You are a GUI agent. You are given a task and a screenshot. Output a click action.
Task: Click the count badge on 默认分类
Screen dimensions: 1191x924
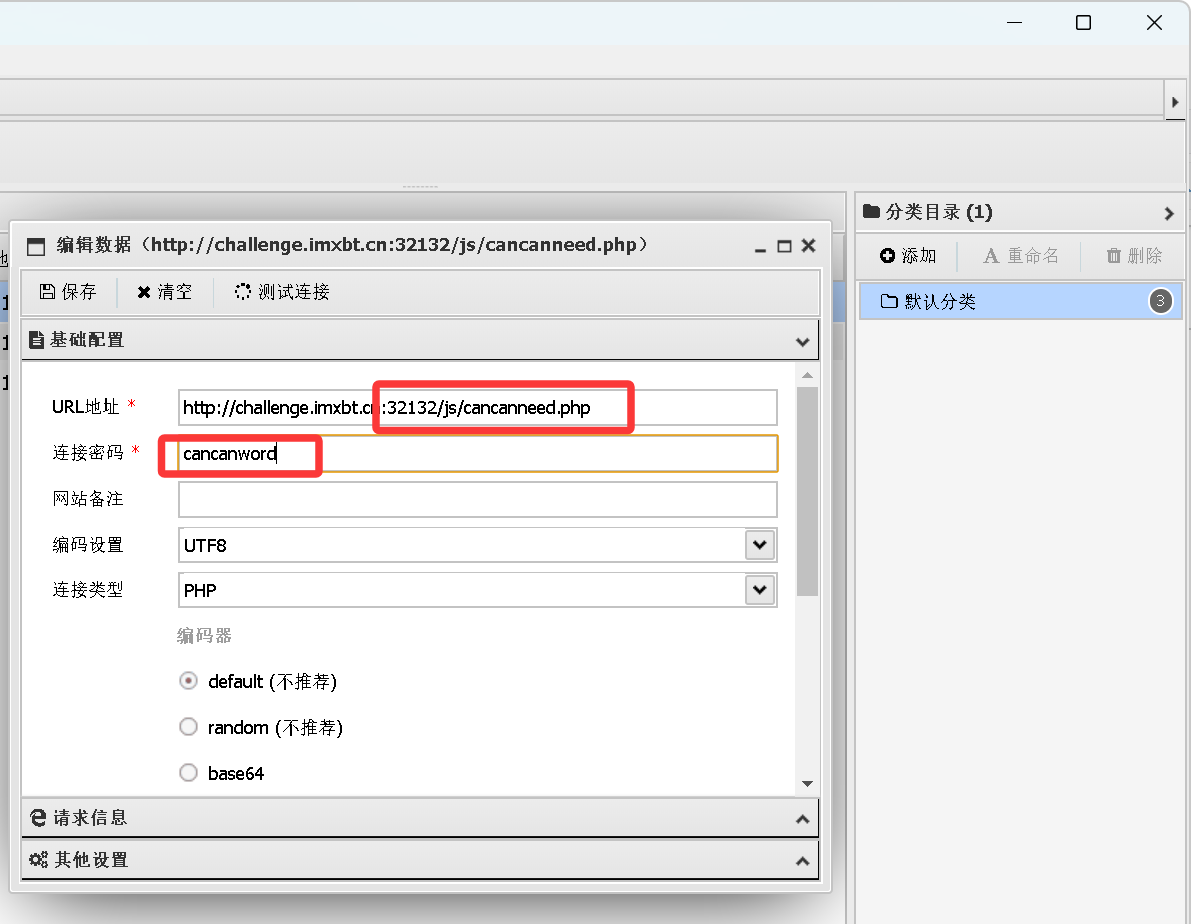[1160, 302]
